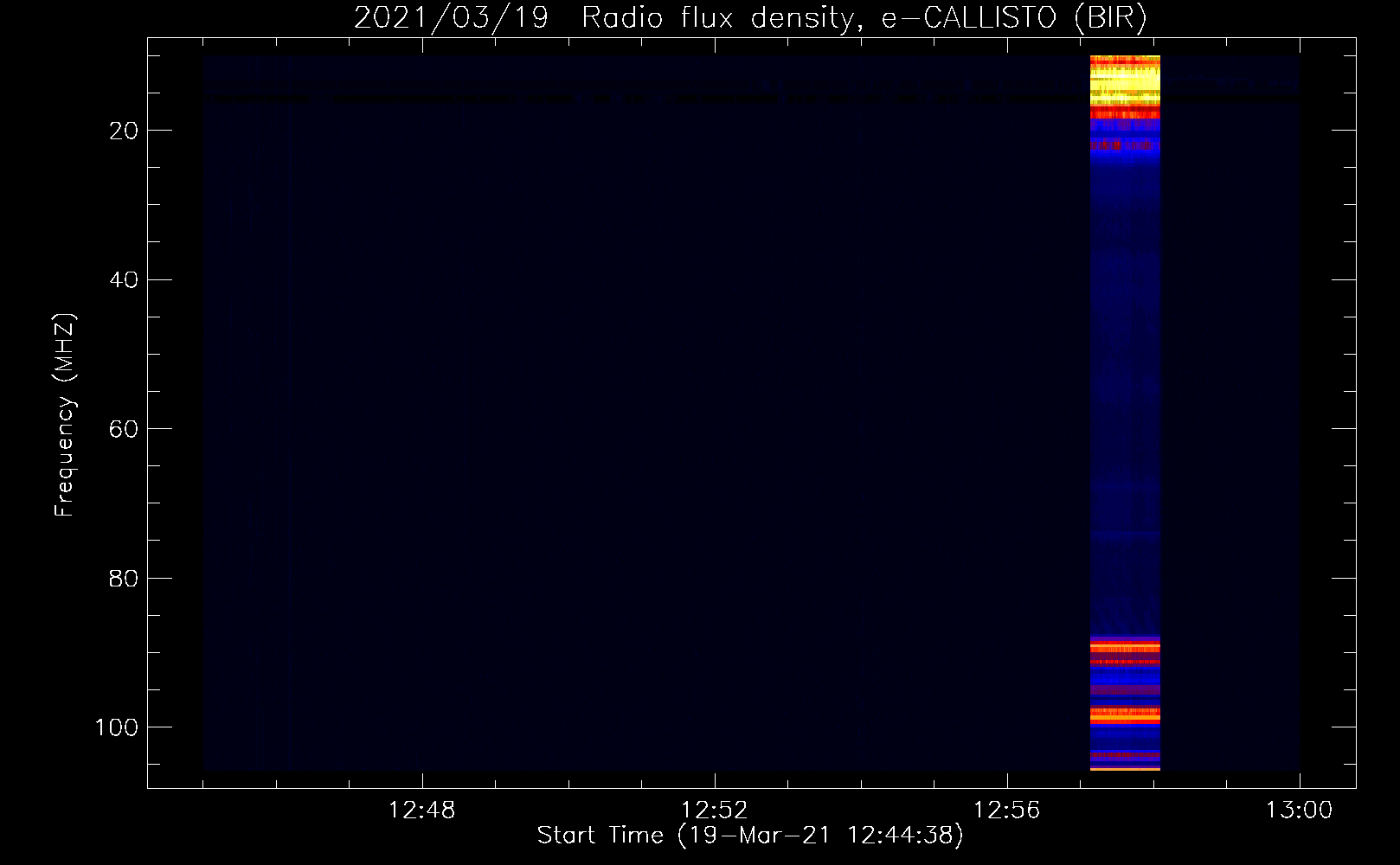Click the 60 MHz frequency tick label
The width and height of the screenshot is (1400, 865).
(x=124, y=429)
